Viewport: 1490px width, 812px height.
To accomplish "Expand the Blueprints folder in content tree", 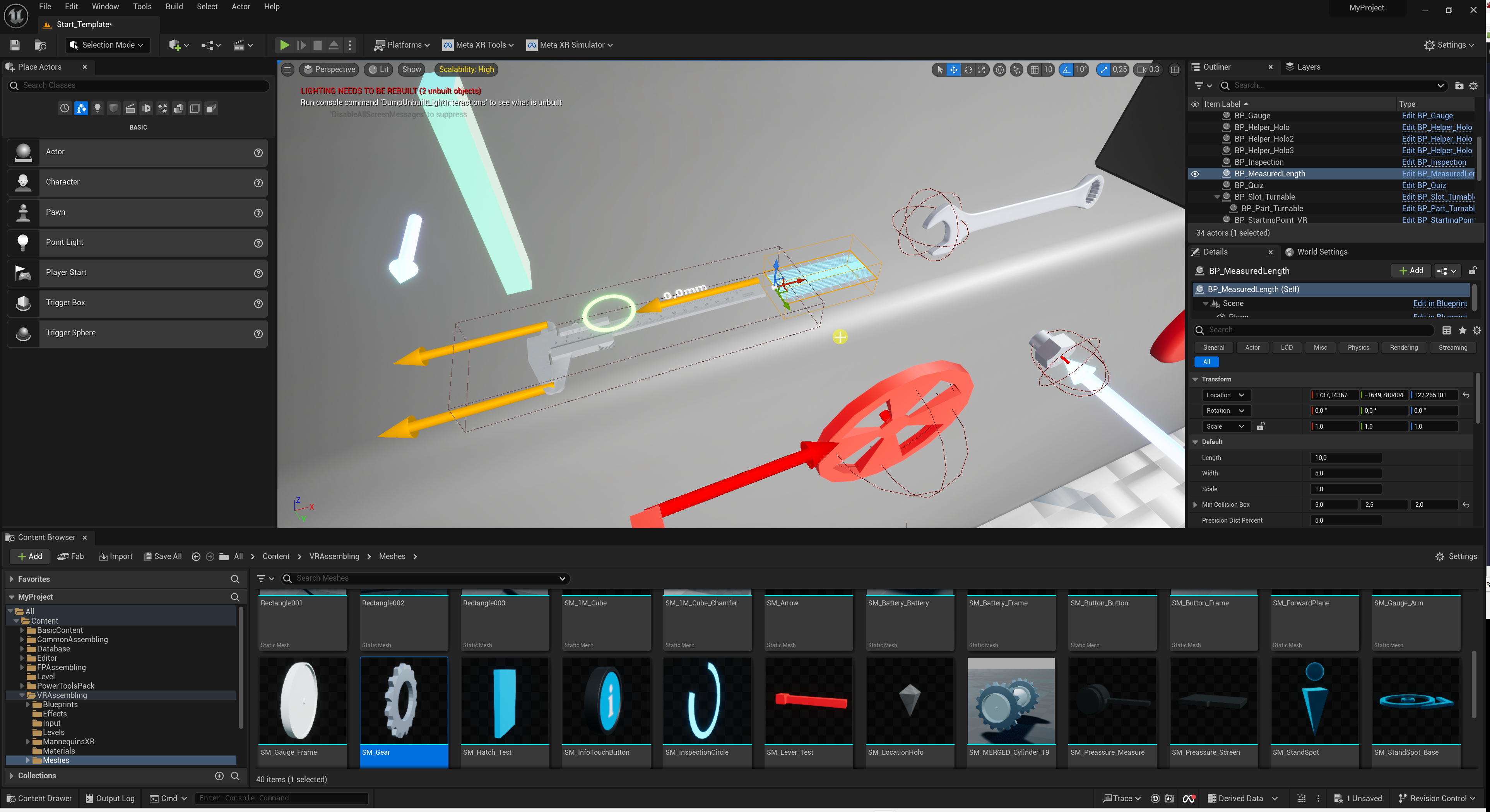I will pos(28,704).
